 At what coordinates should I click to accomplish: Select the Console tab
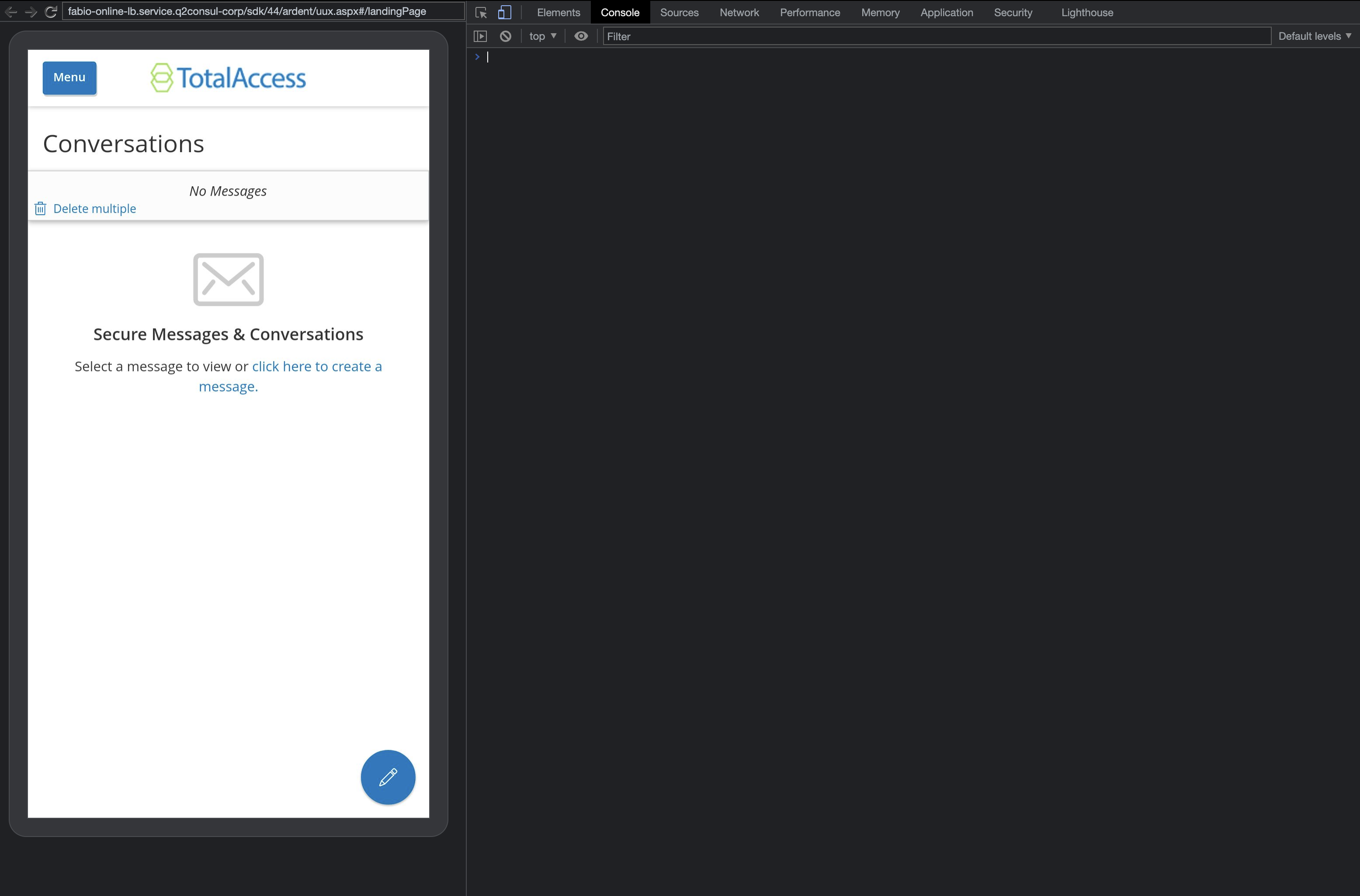(x=620, y=13)
